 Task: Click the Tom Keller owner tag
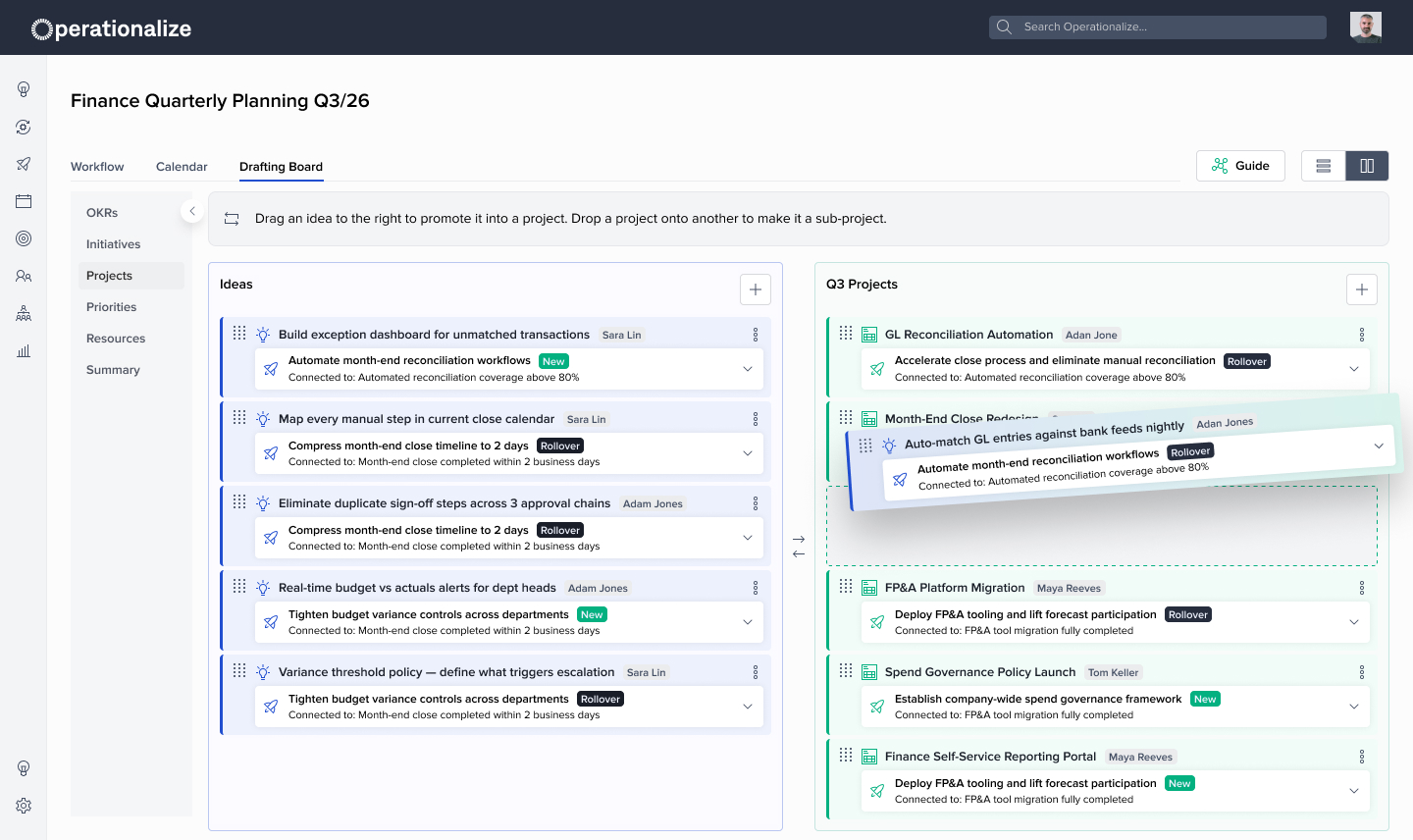(x=1113, y=672)
